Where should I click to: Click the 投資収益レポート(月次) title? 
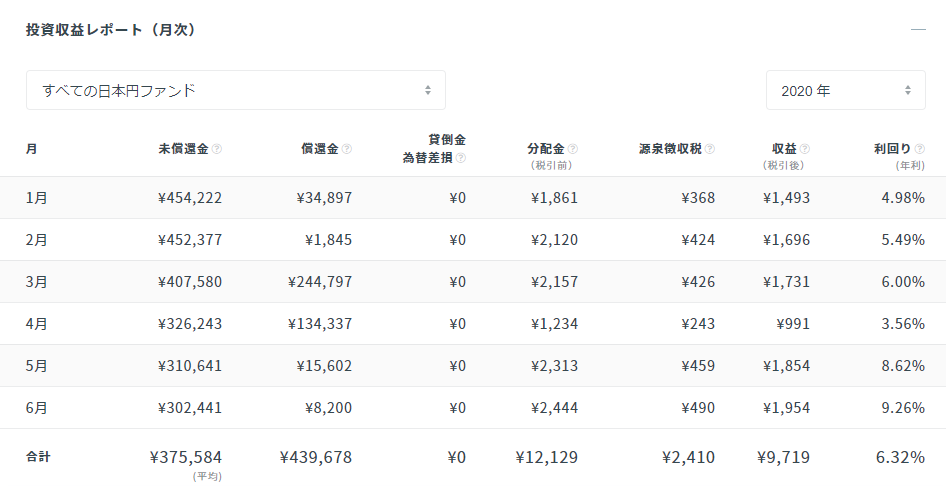pos(111,30)
